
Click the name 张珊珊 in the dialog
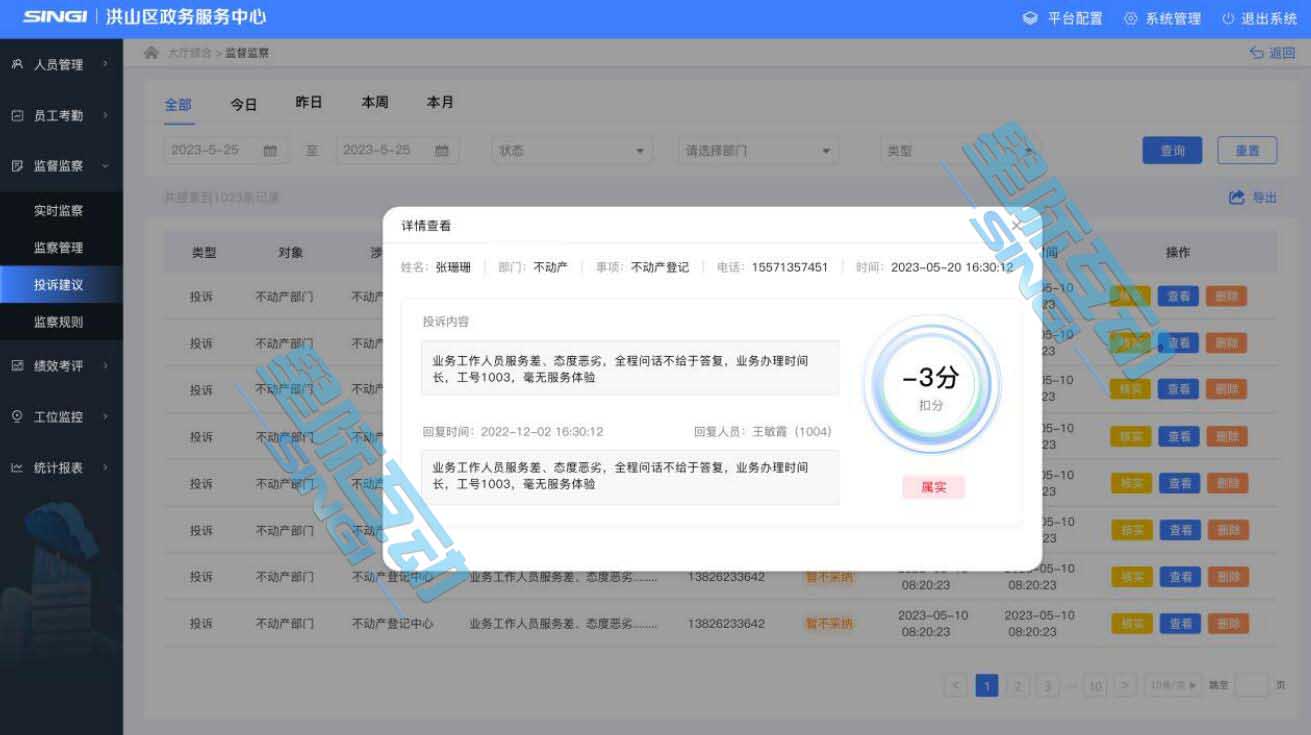click(x=454, y=267)
